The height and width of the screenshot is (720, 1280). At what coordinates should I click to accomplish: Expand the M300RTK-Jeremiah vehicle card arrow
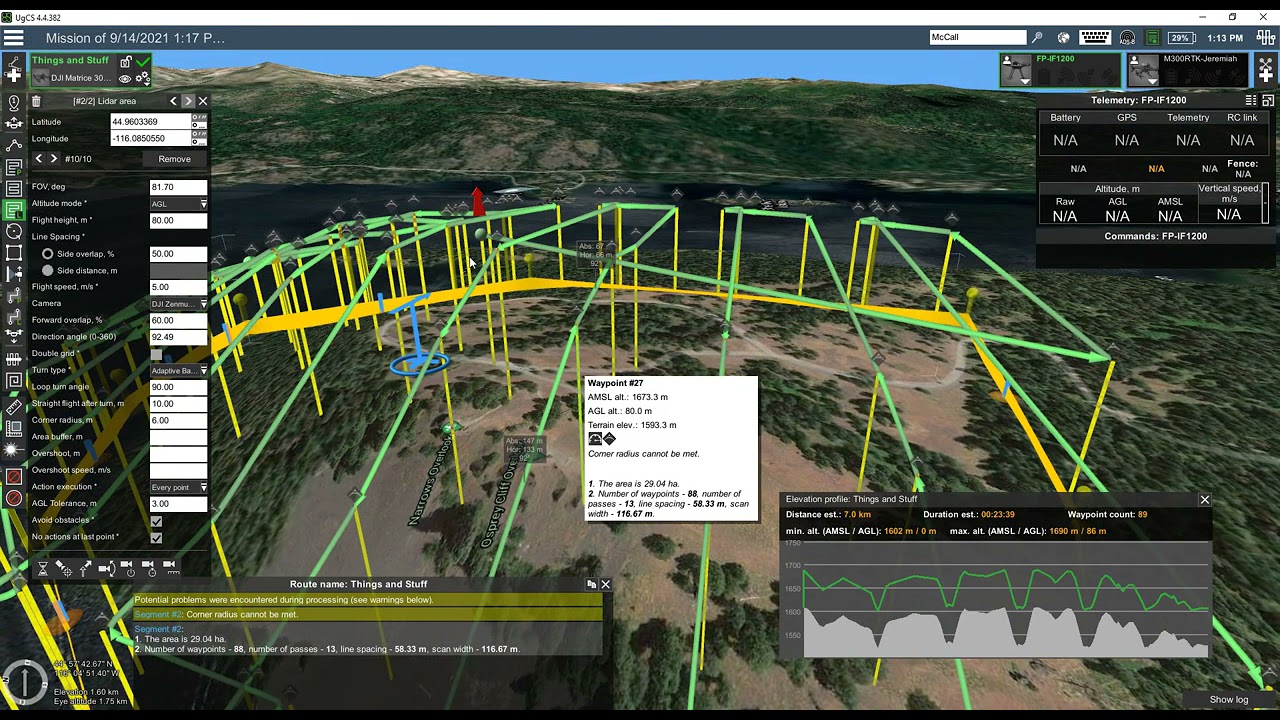(x=1152, y=81)
